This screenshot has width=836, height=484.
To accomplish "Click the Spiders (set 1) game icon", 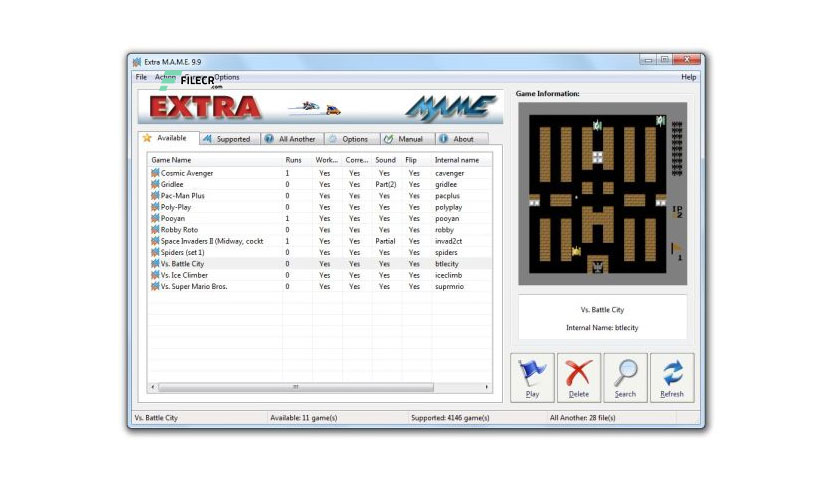I will 155,252.
